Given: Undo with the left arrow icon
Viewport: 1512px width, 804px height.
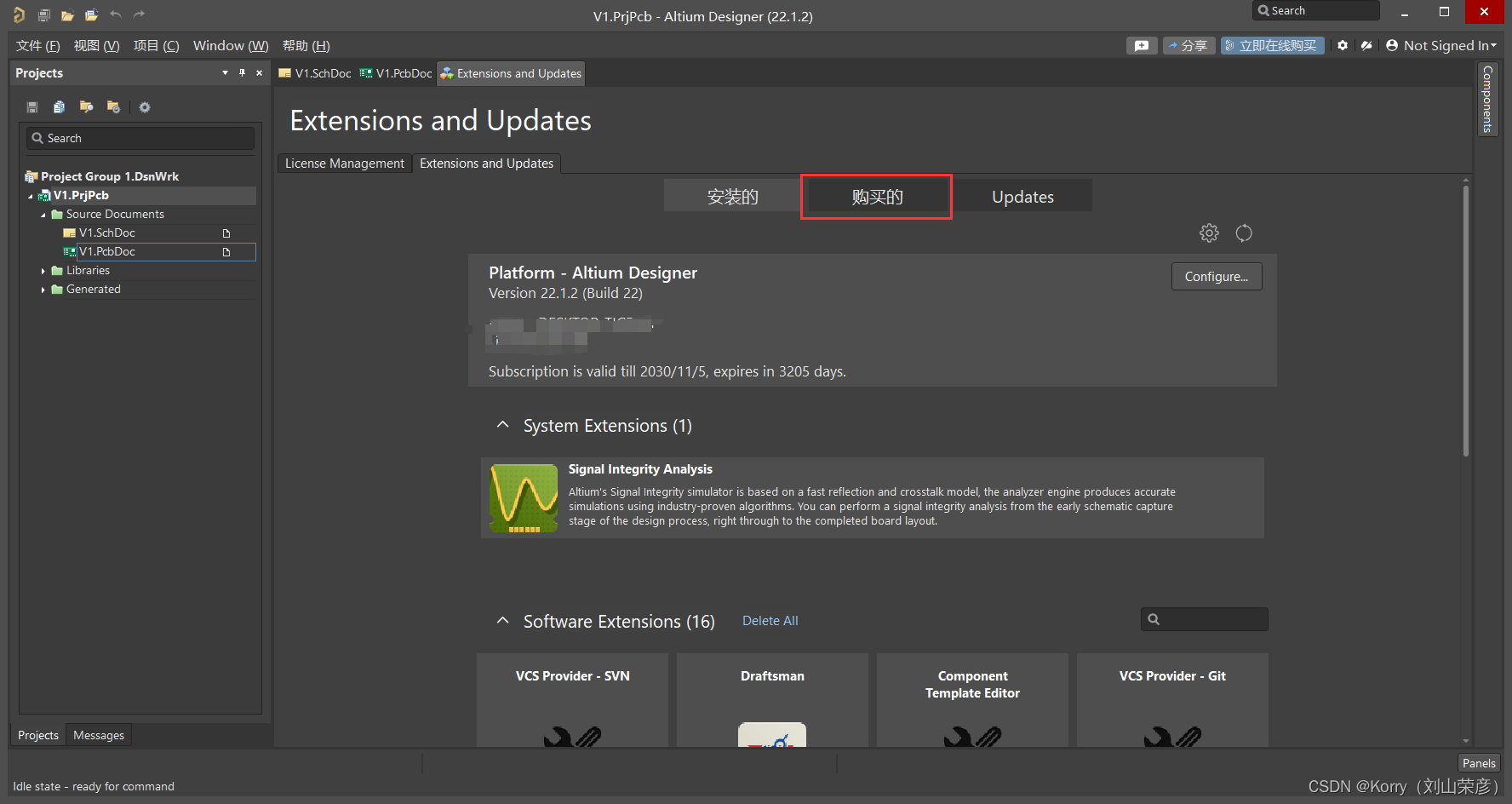Looking at the screenshot, I should 116,14.
